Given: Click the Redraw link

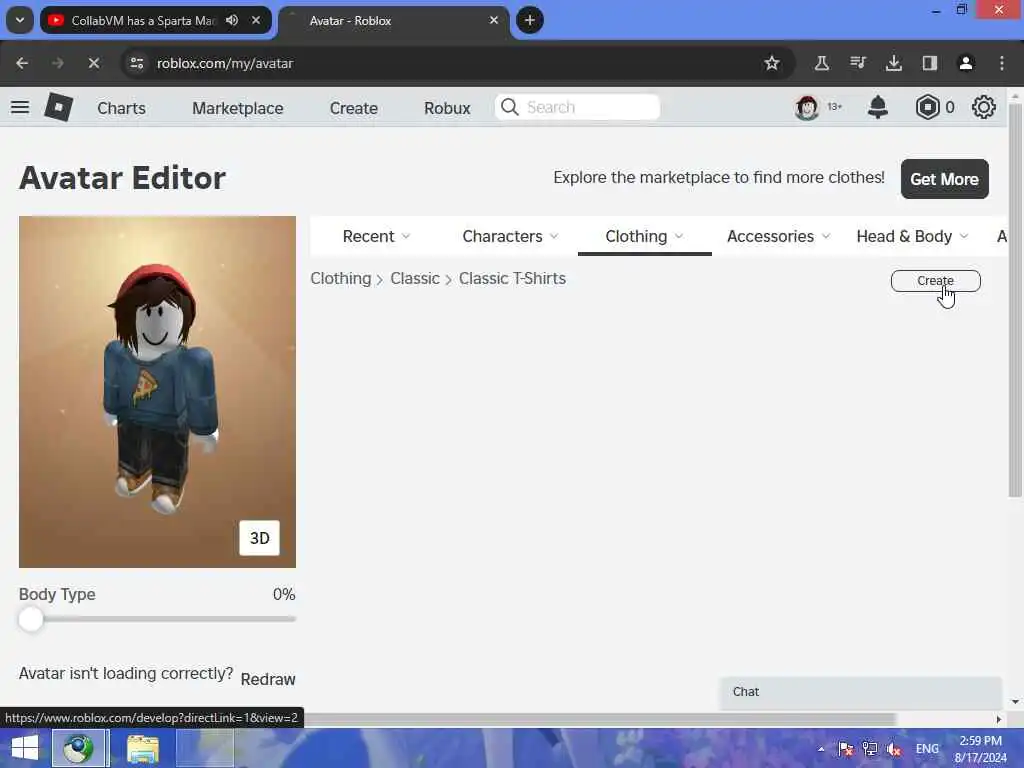Looking at the screenshot, I should coord(268,679).
